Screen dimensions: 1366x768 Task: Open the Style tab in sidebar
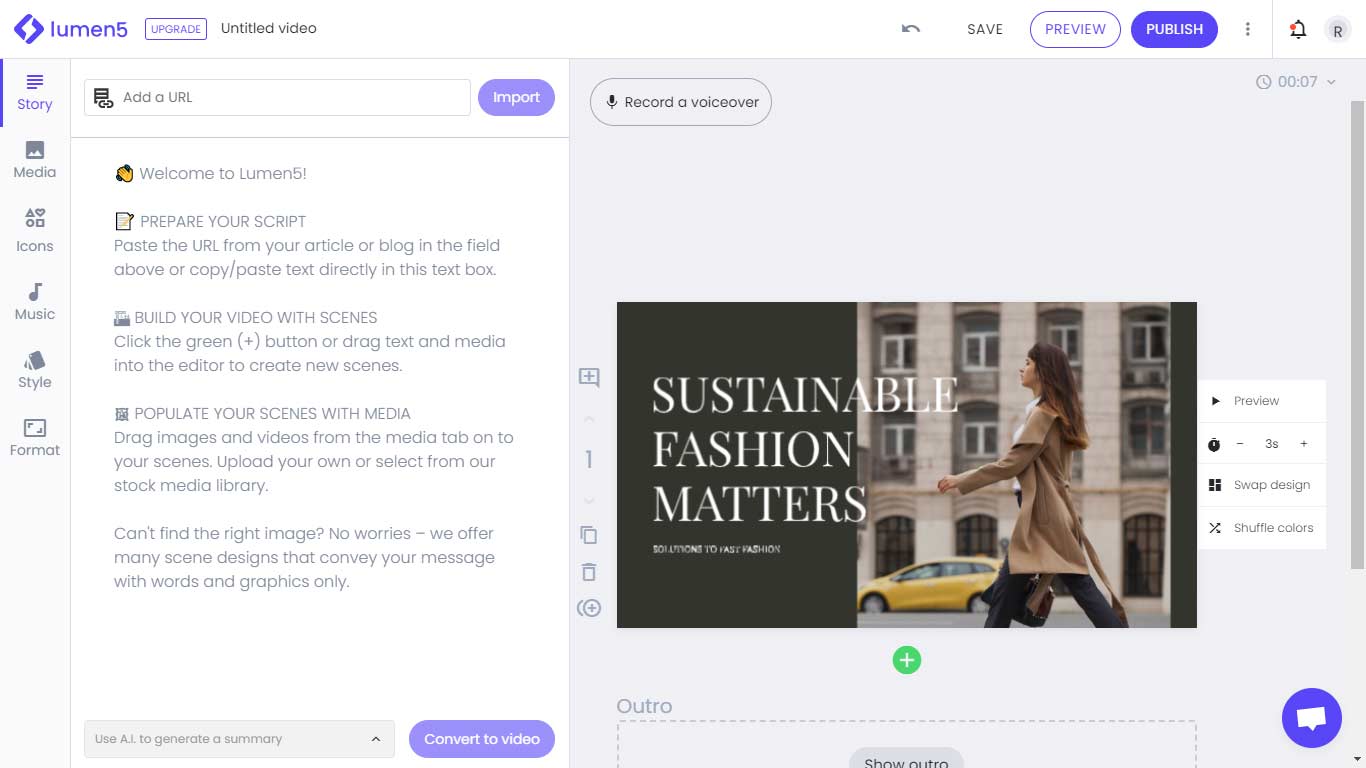[35, 370]
